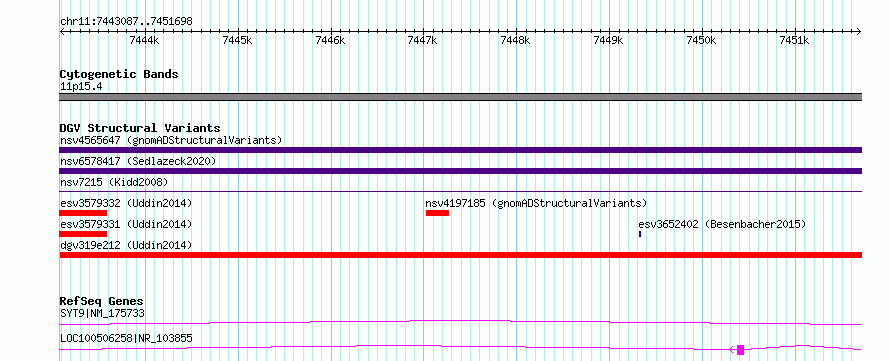Click the 7444k ruler tick label

[144, 40]
